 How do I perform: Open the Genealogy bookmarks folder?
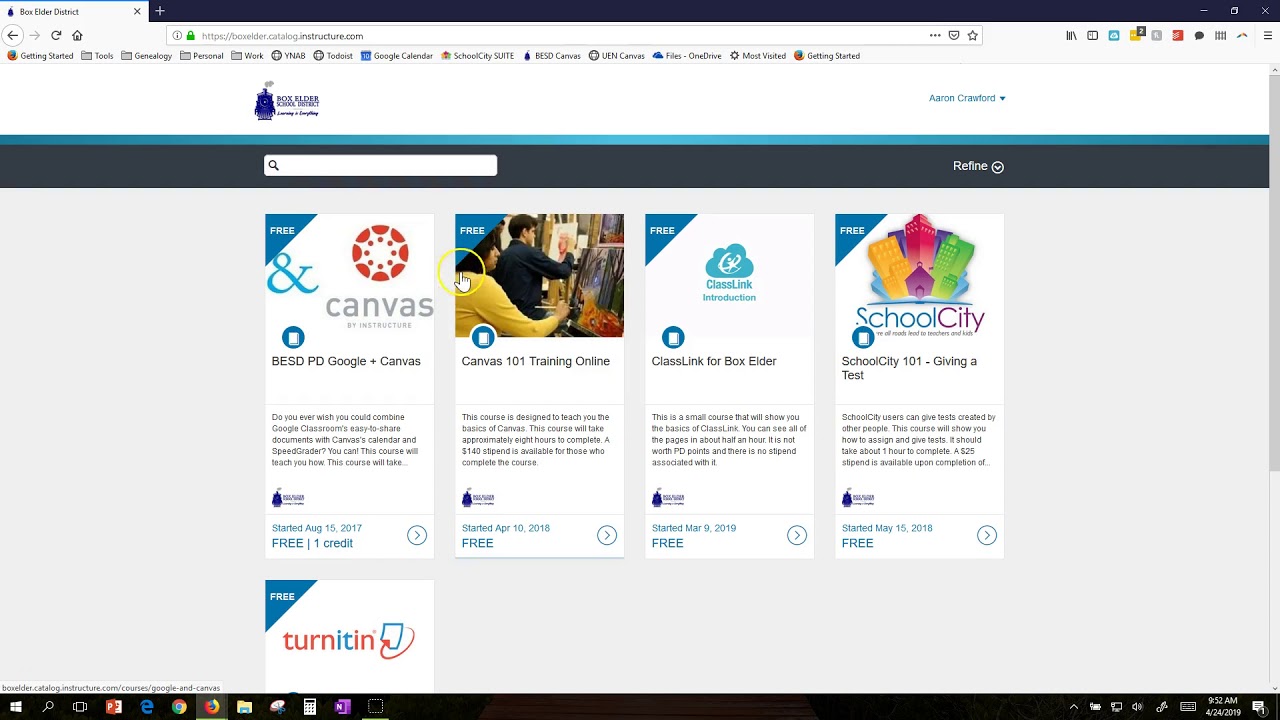click(x=146, y=56)
